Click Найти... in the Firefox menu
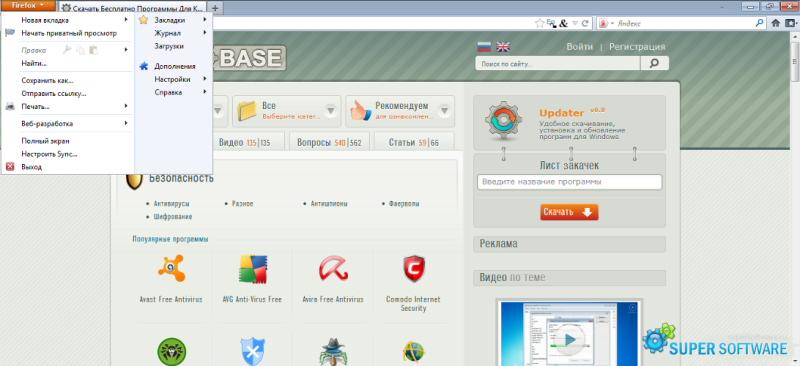Image resolution: width=800 pixels, height=366 pixels. [x=67, y=63]
